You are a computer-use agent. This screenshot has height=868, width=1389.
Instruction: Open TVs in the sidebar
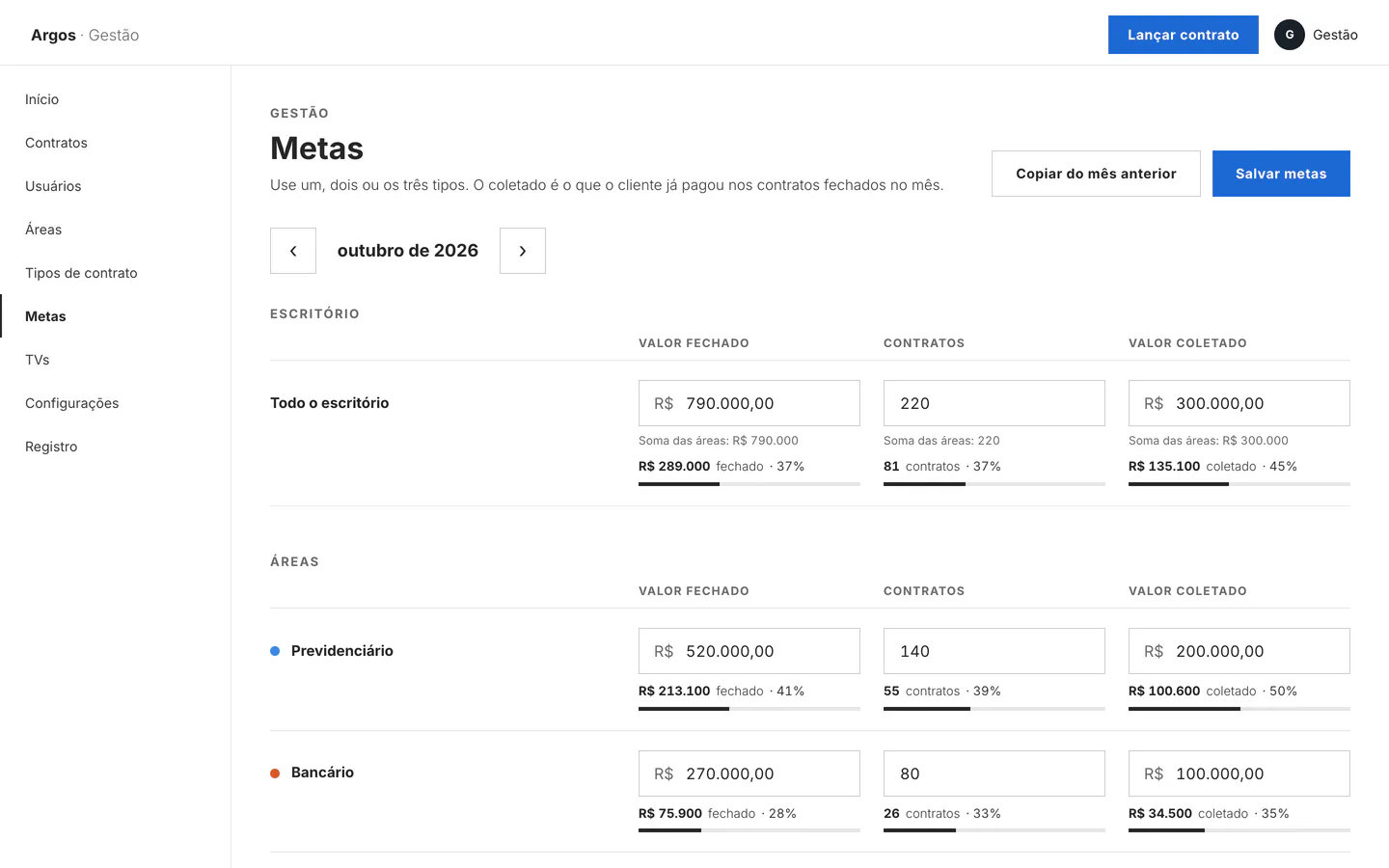click(x=116, y=360)
